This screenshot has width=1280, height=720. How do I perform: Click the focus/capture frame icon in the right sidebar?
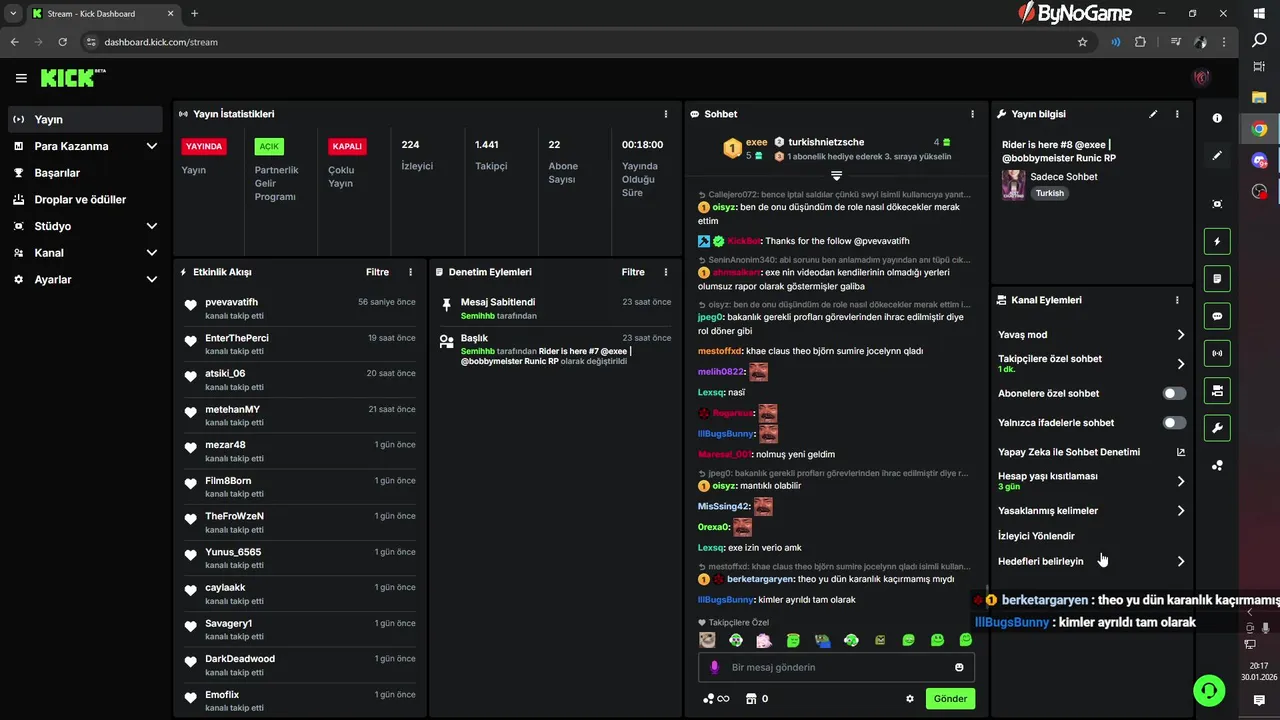point(1217,204)
